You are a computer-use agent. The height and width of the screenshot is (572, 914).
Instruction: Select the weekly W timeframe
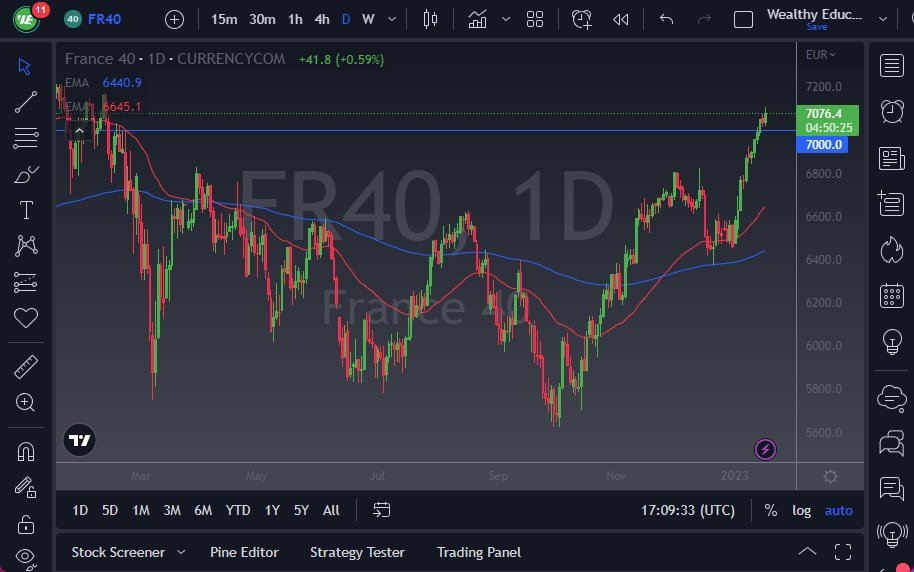(368, 19)
